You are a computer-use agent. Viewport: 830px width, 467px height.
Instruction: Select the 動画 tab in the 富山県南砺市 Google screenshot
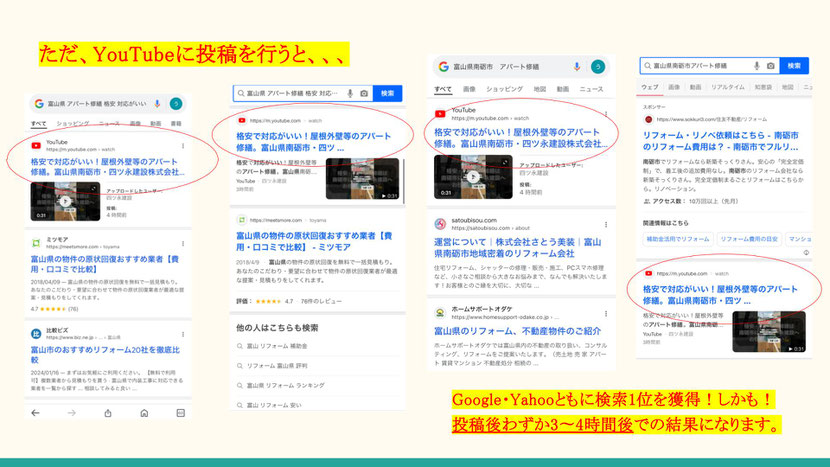(x=563, y=89)
